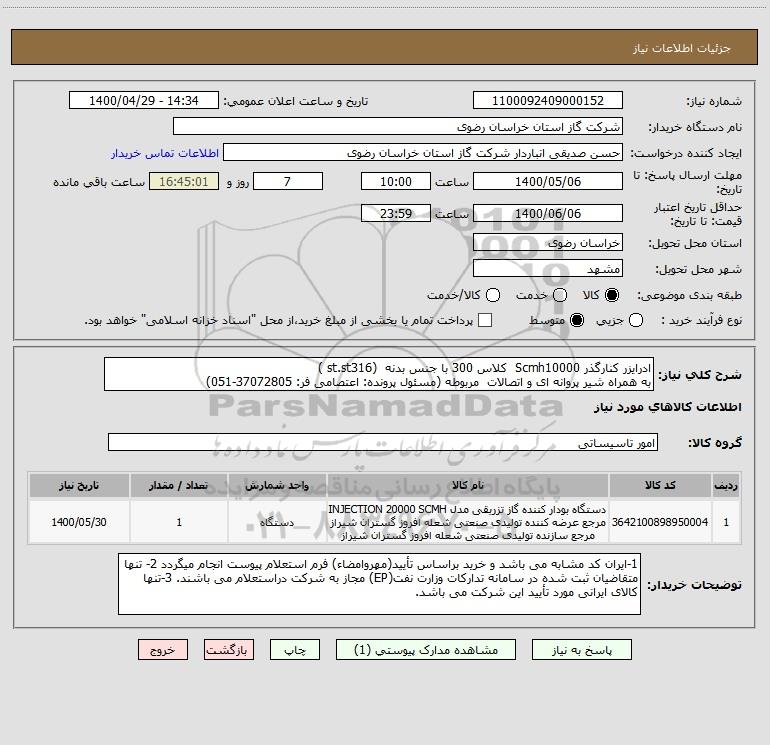This screenshot has height=745, width=770.
Task: Open 'اطلاعات تماس خریدار' link
Action: coord(165,153)
